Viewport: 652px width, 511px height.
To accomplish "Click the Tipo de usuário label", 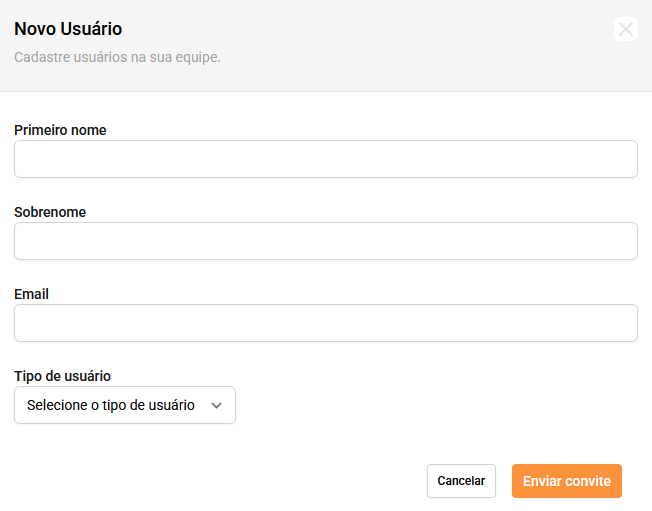I will [x=62, y=376].
